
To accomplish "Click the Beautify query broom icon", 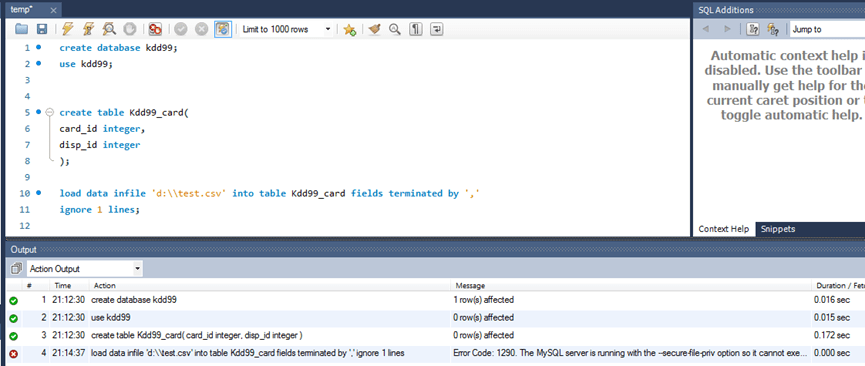I will pyautogui.click(x=375, y=29).
